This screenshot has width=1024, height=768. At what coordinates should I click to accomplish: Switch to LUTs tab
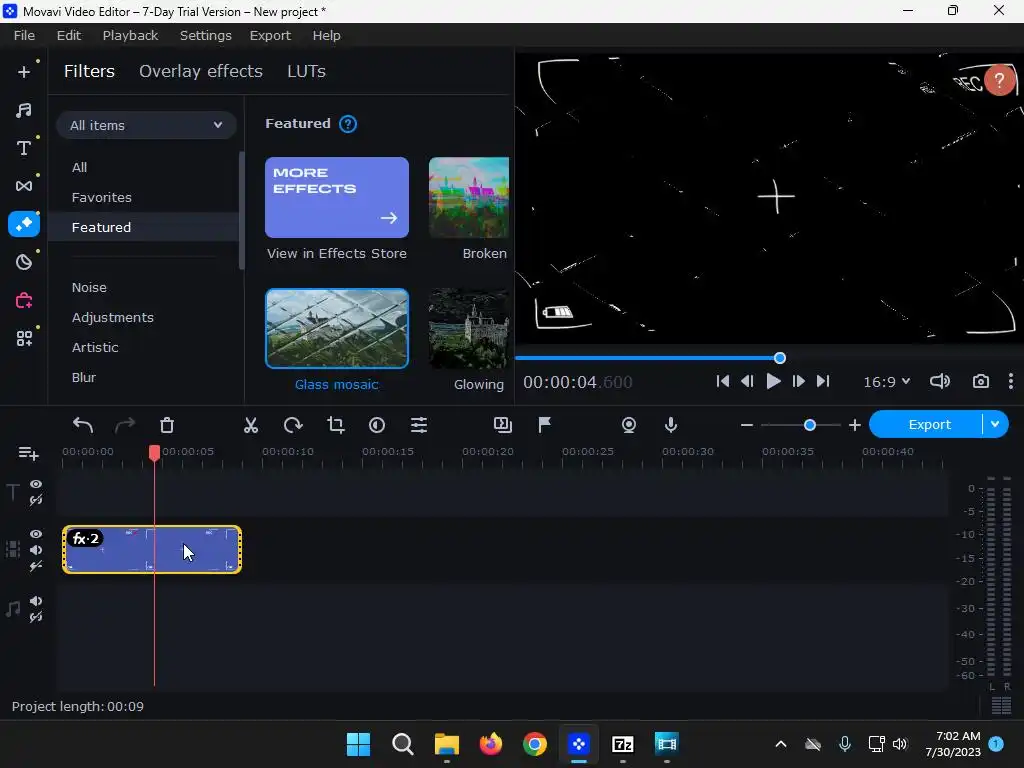[x=306, y=71]
